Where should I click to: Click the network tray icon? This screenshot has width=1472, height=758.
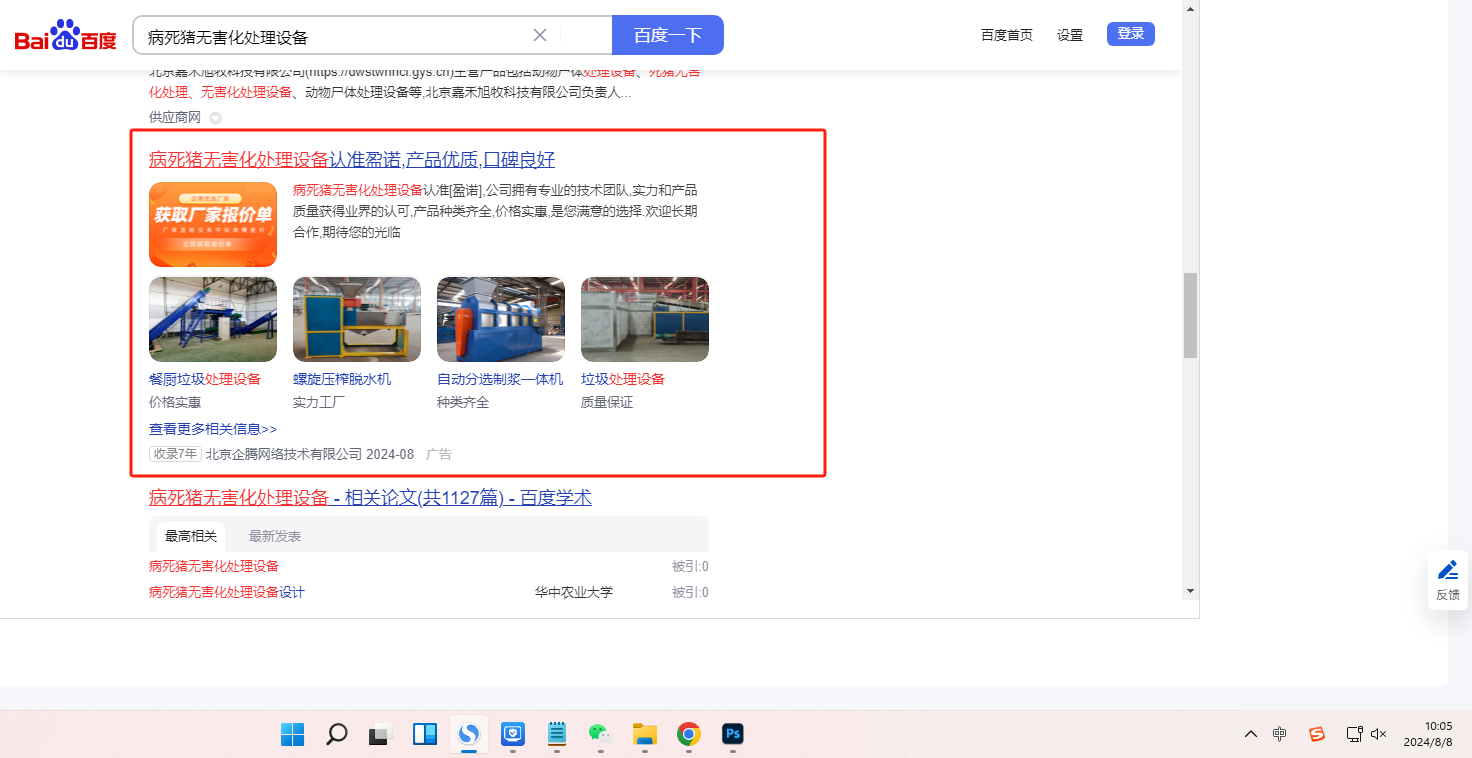click(1355, 734)
